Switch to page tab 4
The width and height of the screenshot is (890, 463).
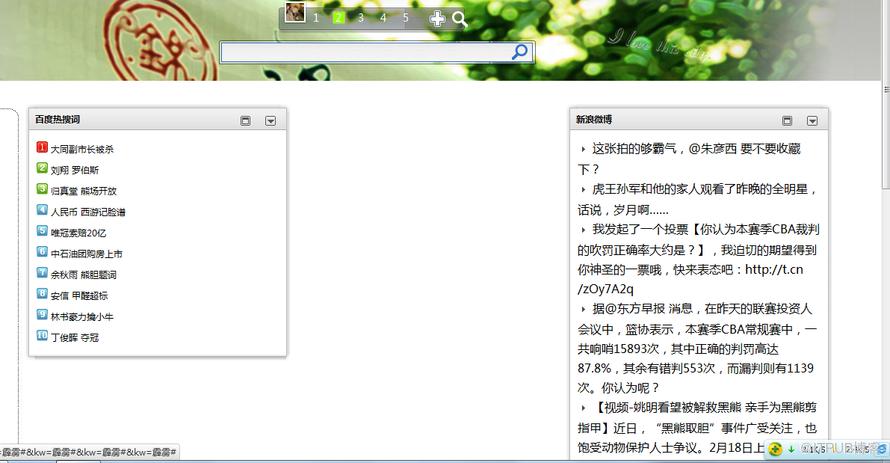(383, 18)
